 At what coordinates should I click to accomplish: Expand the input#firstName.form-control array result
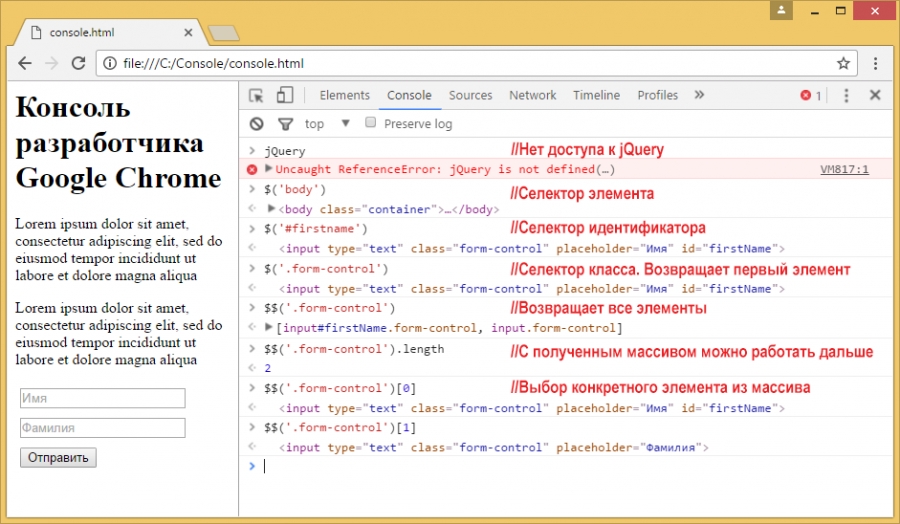[x=268, y=327]
